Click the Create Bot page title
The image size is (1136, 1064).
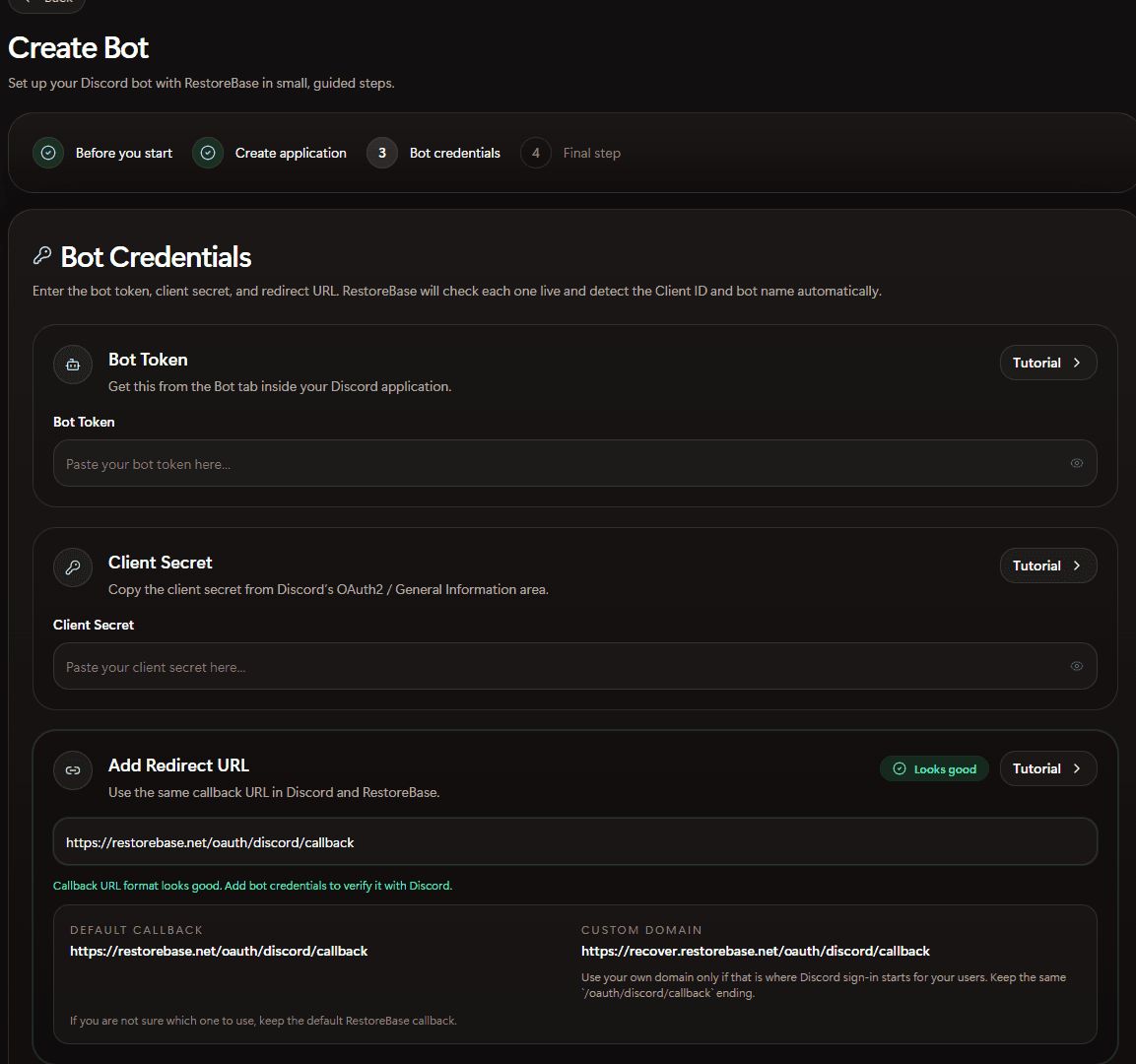(78, 48)
